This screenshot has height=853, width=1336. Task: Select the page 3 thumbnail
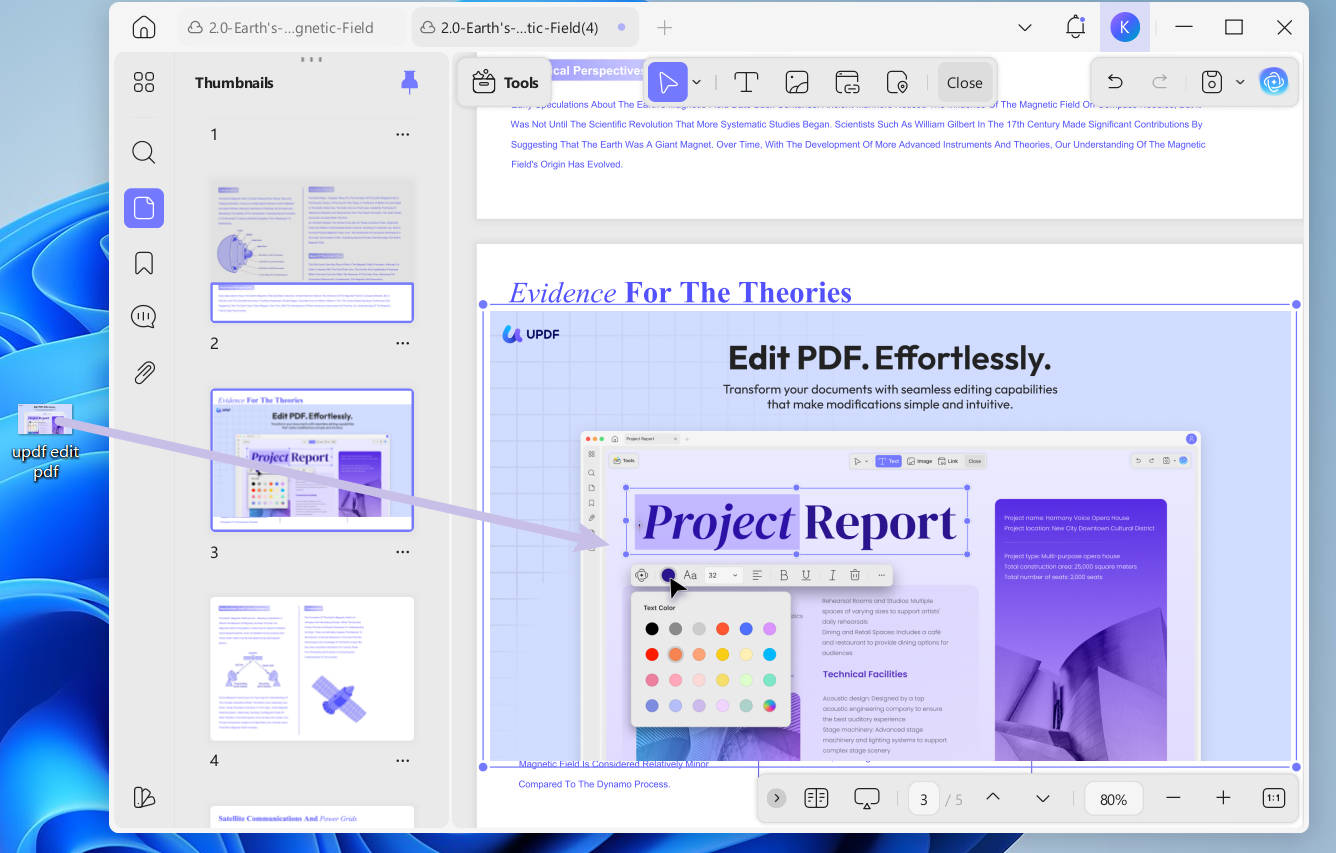point(312,460)
